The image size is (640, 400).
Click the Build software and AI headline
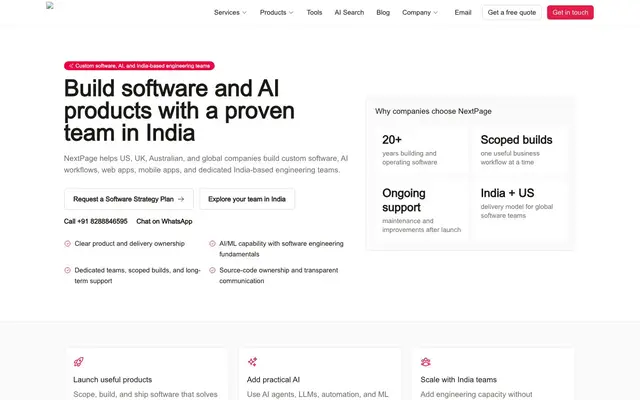(x=179, y=111)
